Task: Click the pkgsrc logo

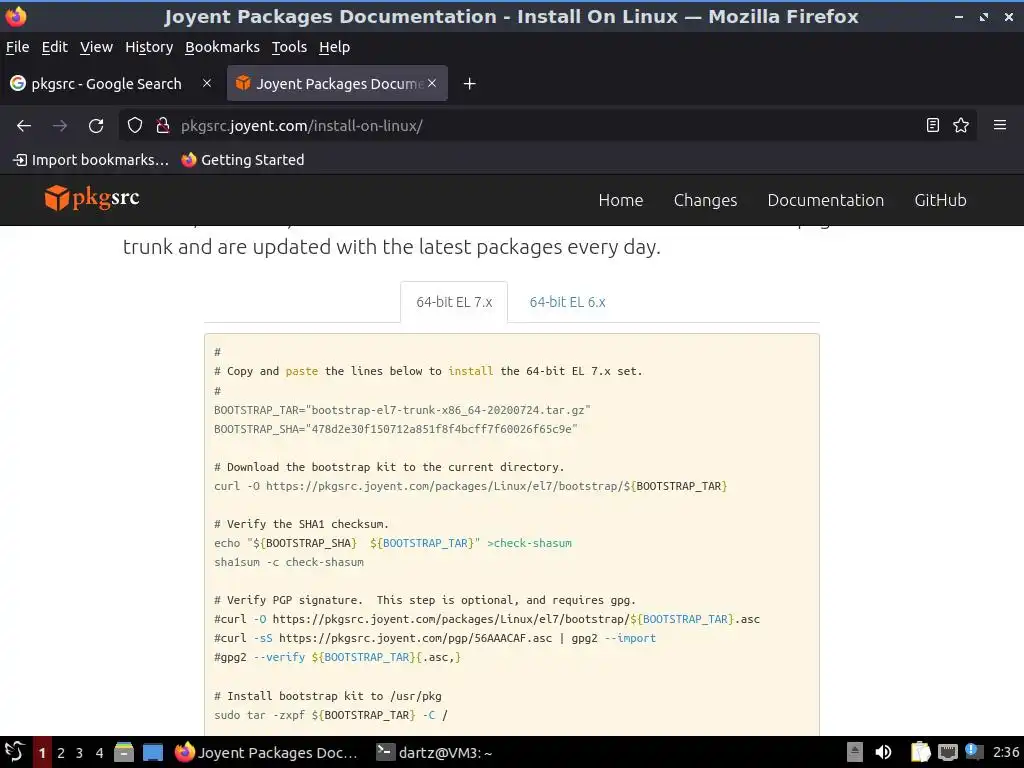Action: [92, 198]
